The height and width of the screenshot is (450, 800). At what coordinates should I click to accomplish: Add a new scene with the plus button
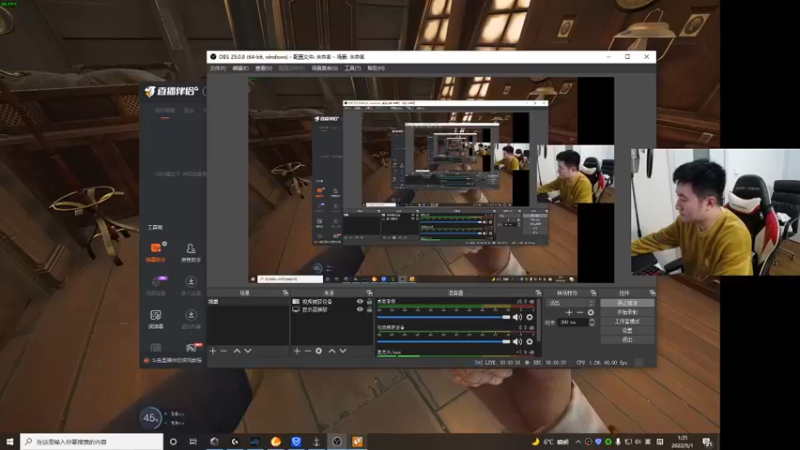pyautogui.click(x=213, y=351)
